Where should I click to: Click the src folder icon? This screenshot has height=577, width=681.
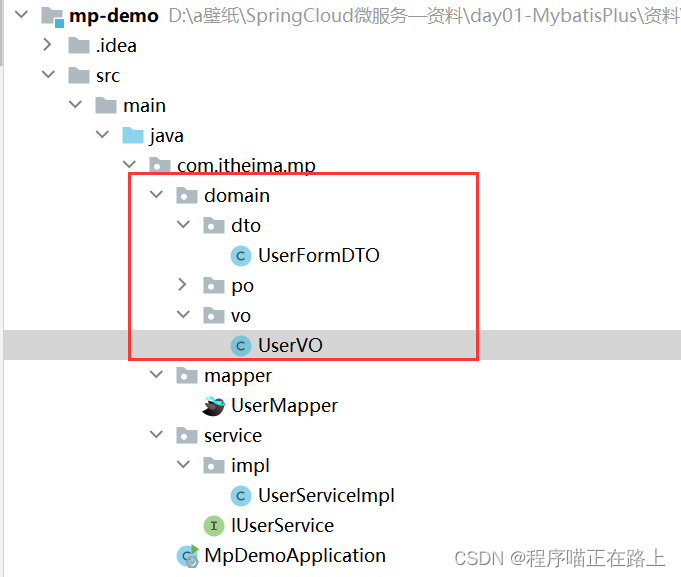point(79,75)
